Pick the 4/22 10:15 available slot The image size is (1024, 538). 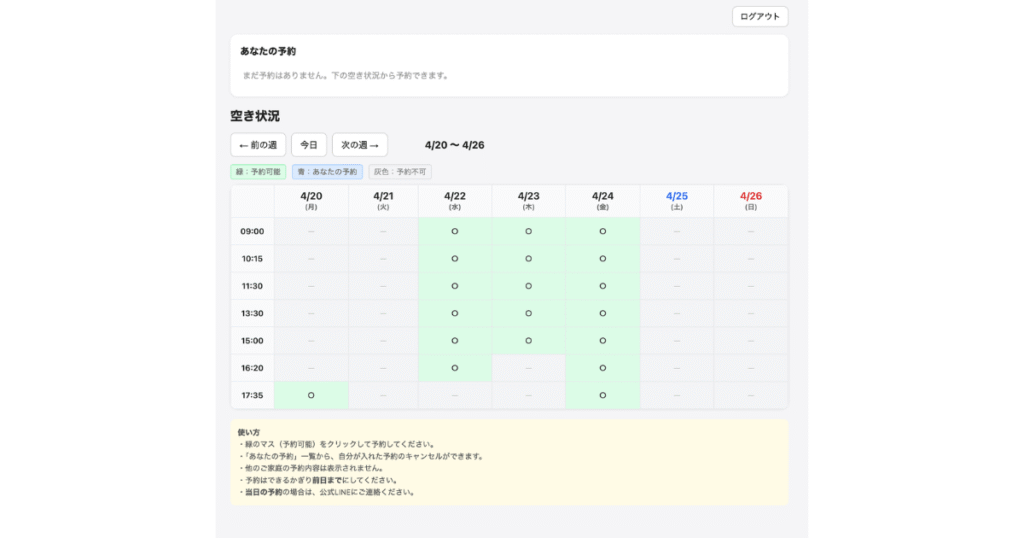455,259
